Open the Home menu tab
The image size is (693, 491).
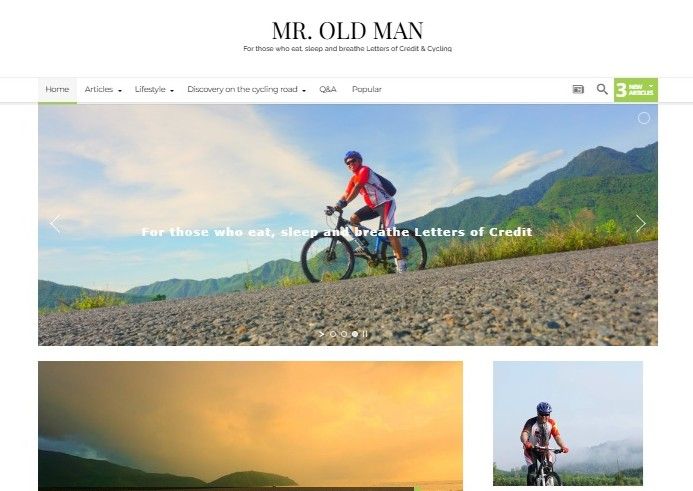click(x=57, y=90)
